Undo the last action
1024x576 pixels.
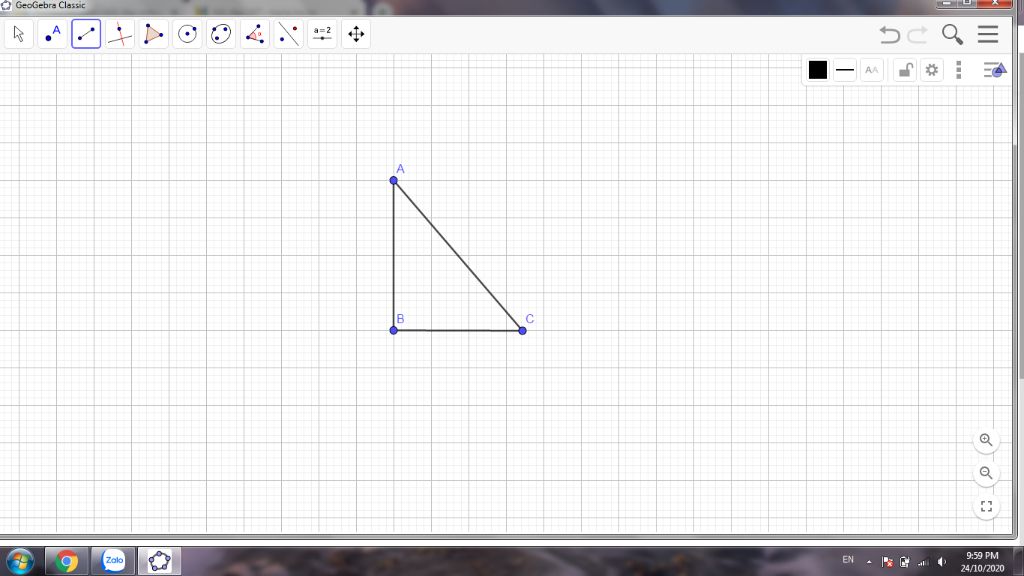pyautogui.click(x=889, y=34)
